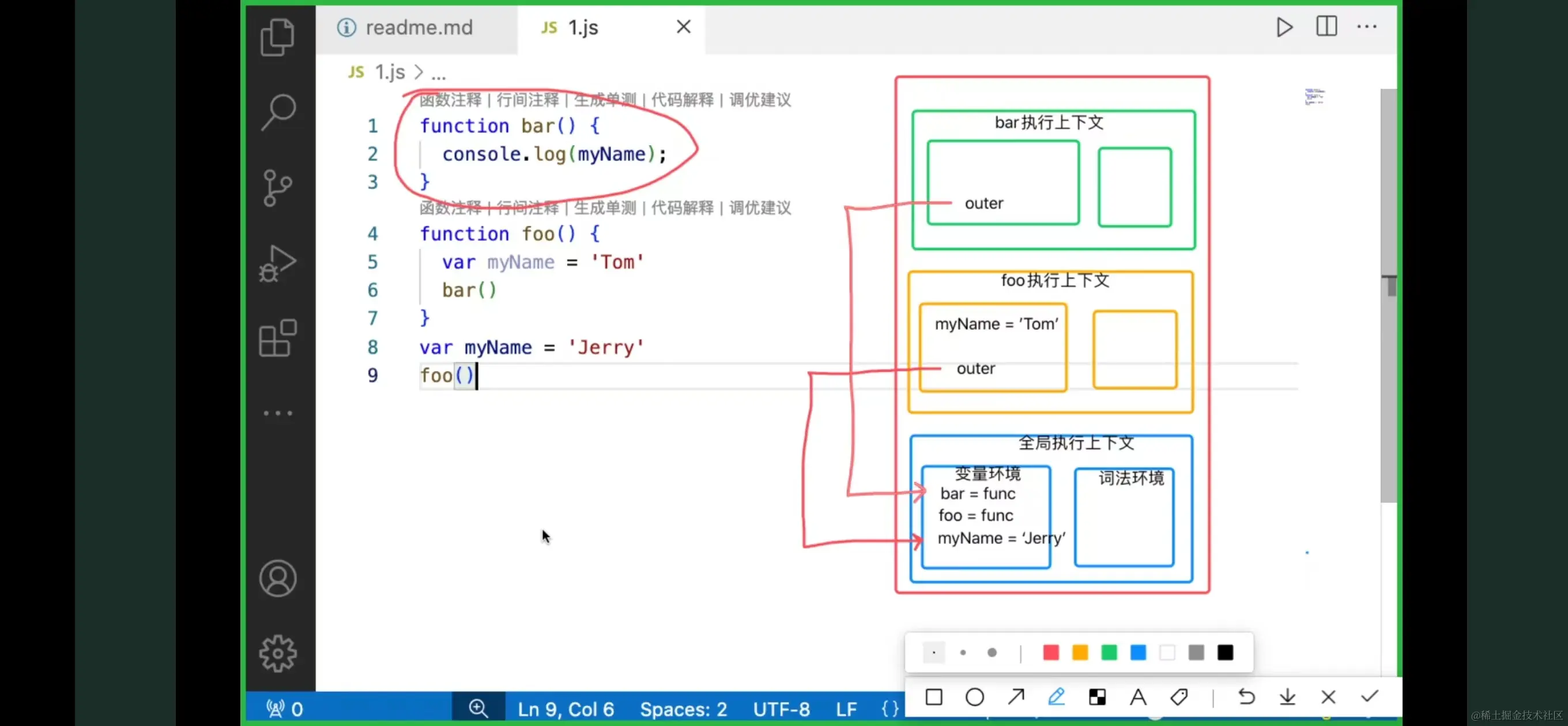Image resolution: width=1568 pixels, height=726 pixels.
Task: Select the largest brush size dot
Action: [992, 652]
